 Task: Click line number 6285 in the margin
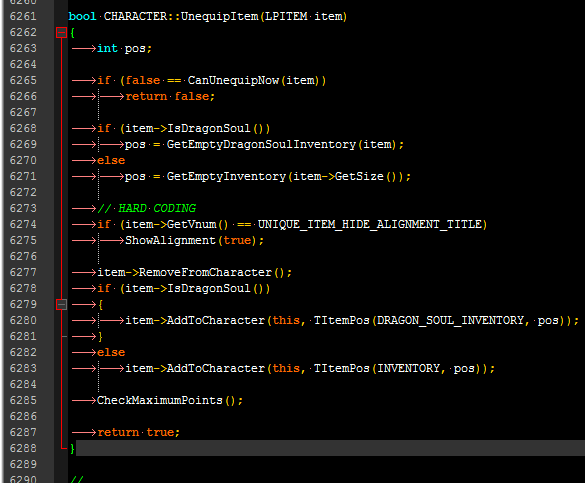23,400
